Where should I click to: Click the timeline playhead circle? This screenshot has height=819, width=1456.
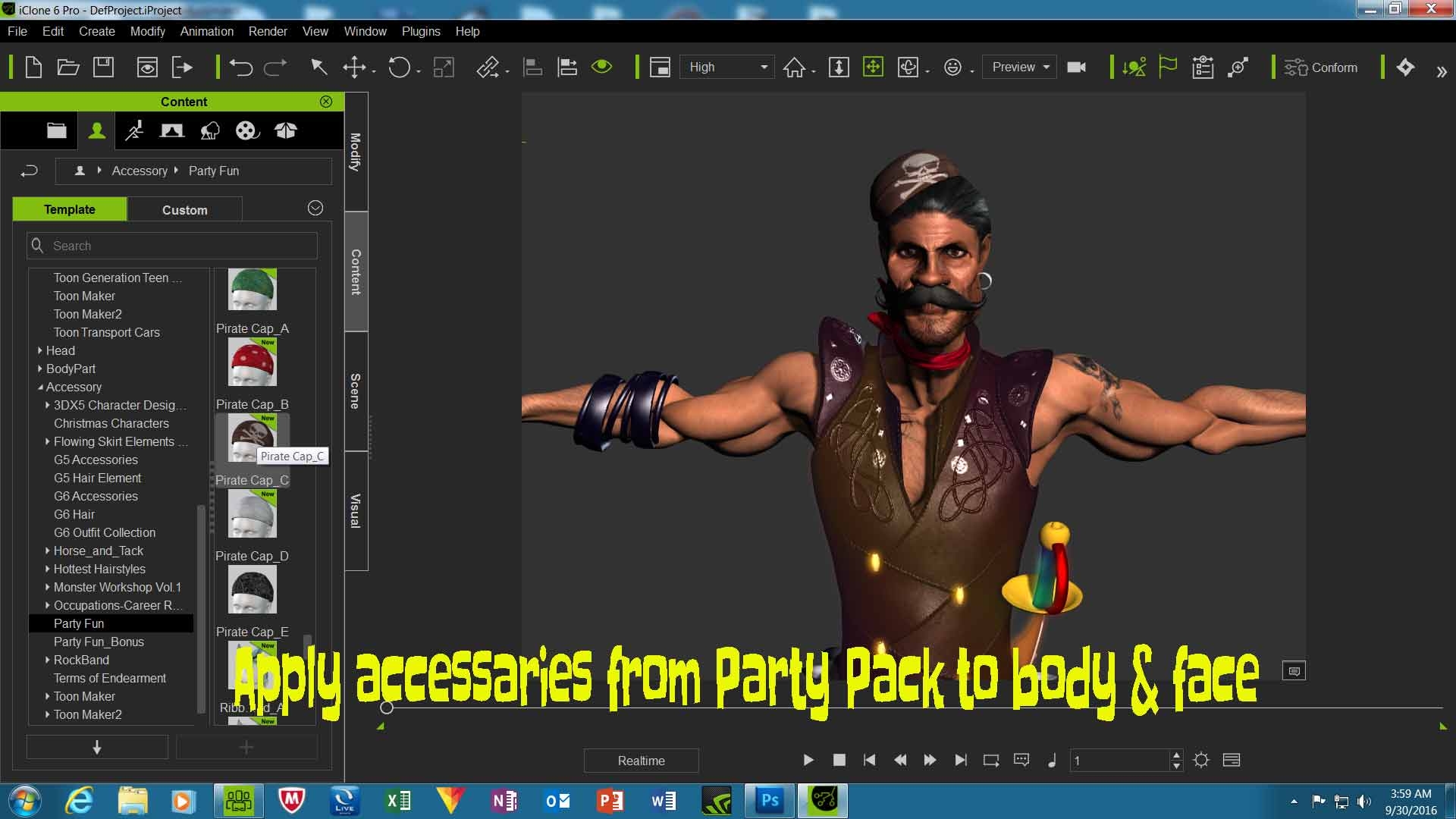[x=387, y=708]
